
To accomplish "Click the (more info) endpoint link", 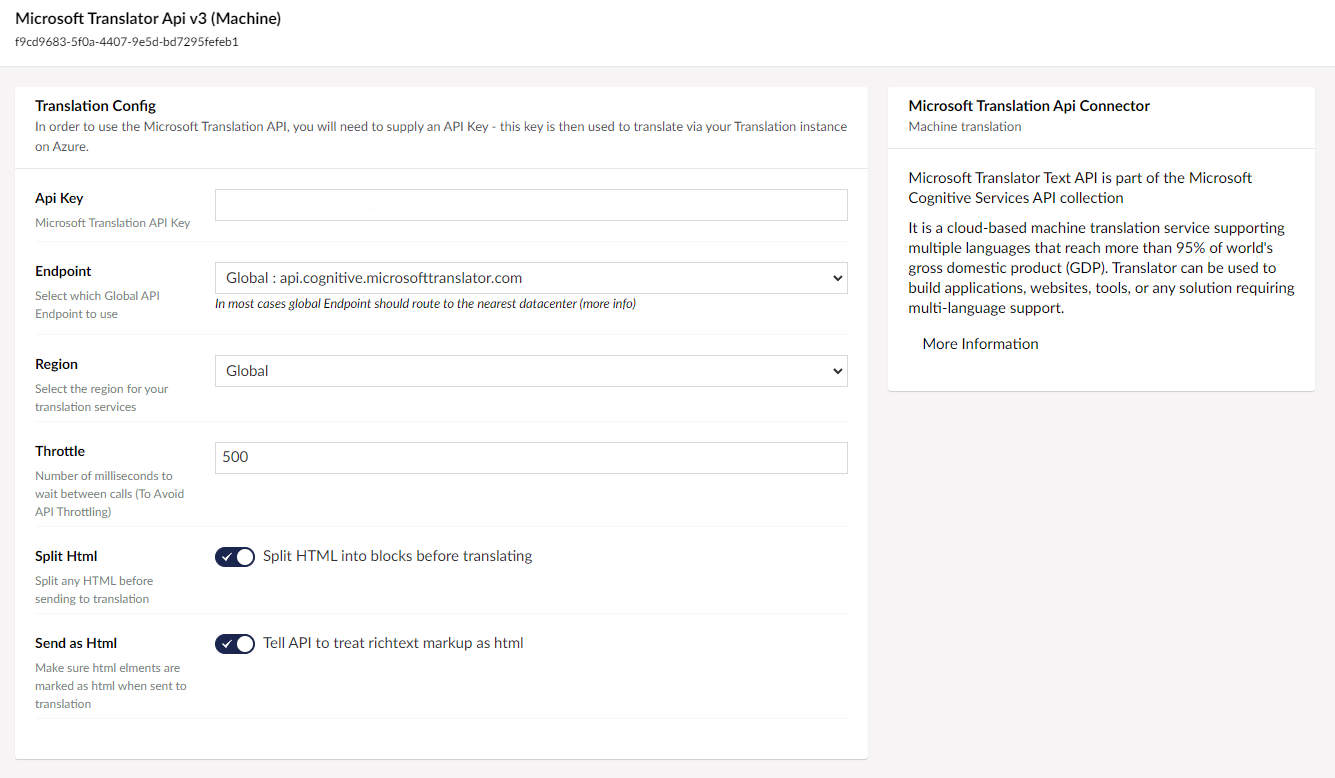I will (607, 304).
